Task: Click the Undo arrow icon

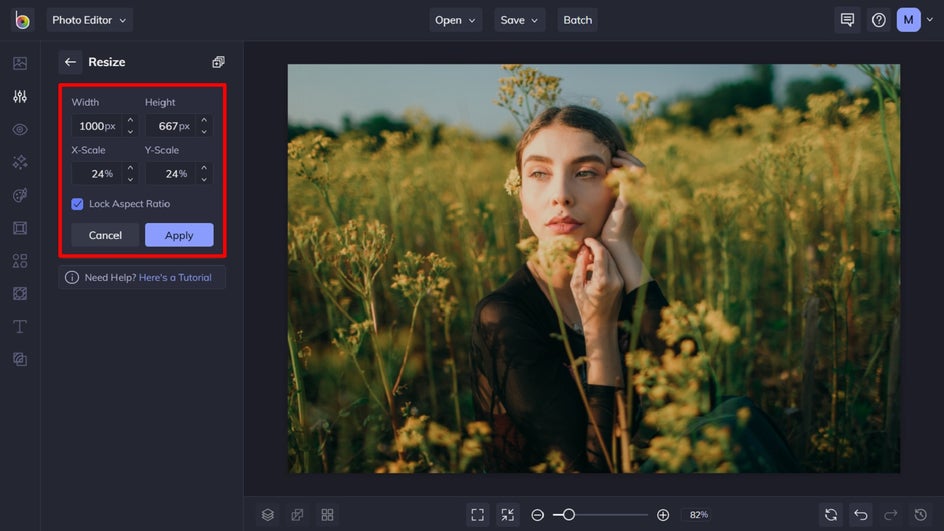Action: (x=861, y=515)
